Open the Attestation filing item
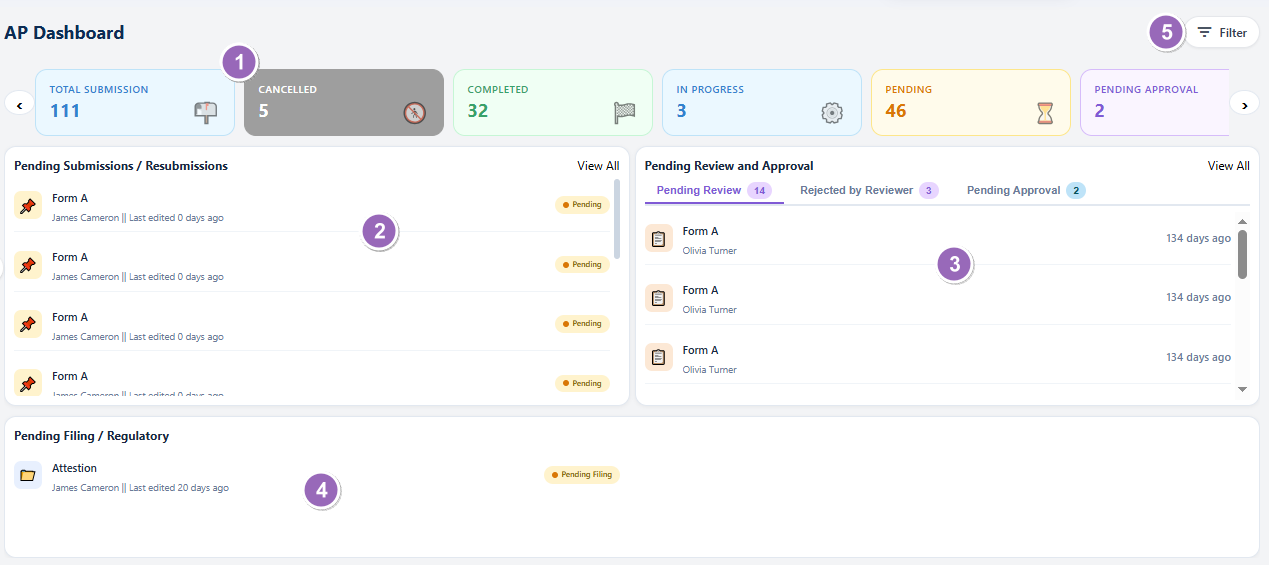 pyautogui.click(x=317, y=477)
